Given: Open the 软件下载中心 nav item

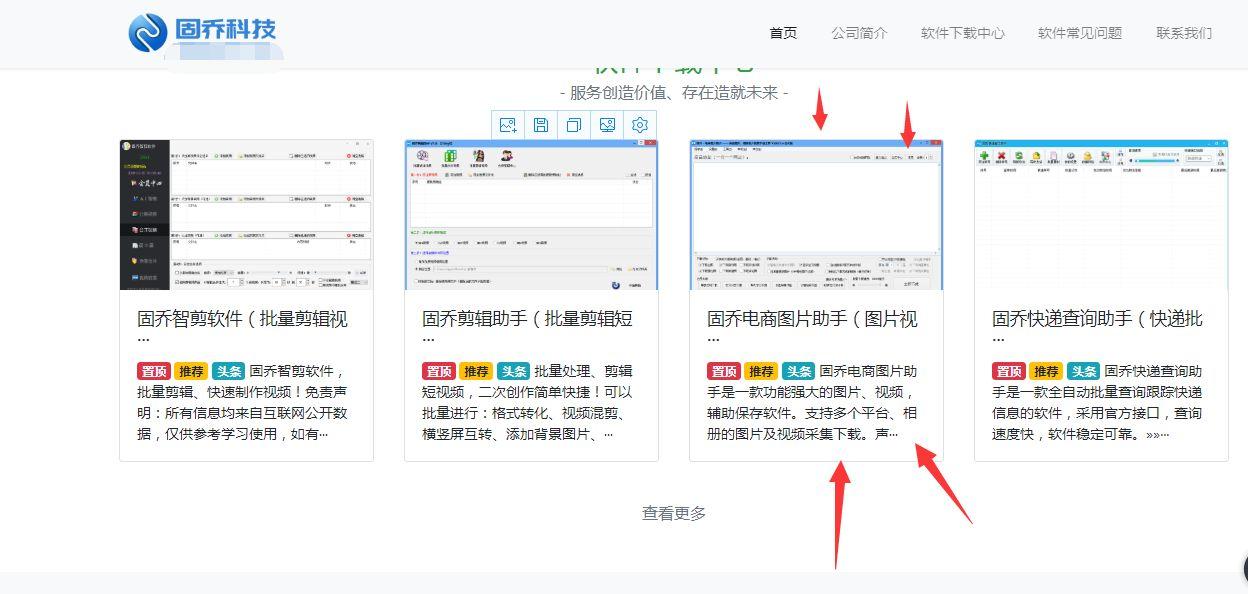Looking at the screenshot, I should [x=963, y=33].
